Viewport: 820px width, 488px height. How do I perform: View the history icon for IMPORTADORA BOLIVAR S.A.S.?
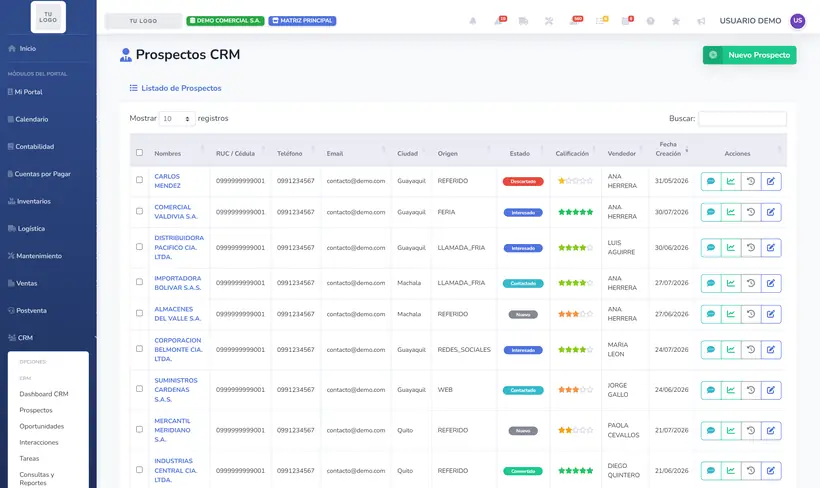coord(751,283)
